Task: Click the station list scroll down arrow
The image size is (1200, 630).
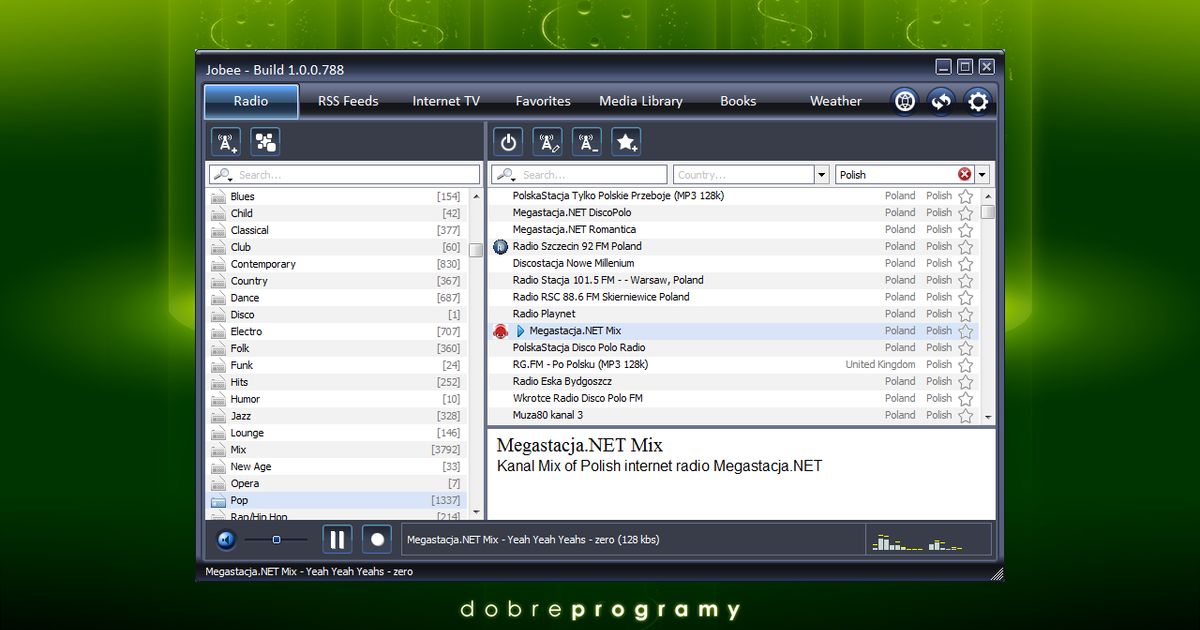Action: [988, 417]
